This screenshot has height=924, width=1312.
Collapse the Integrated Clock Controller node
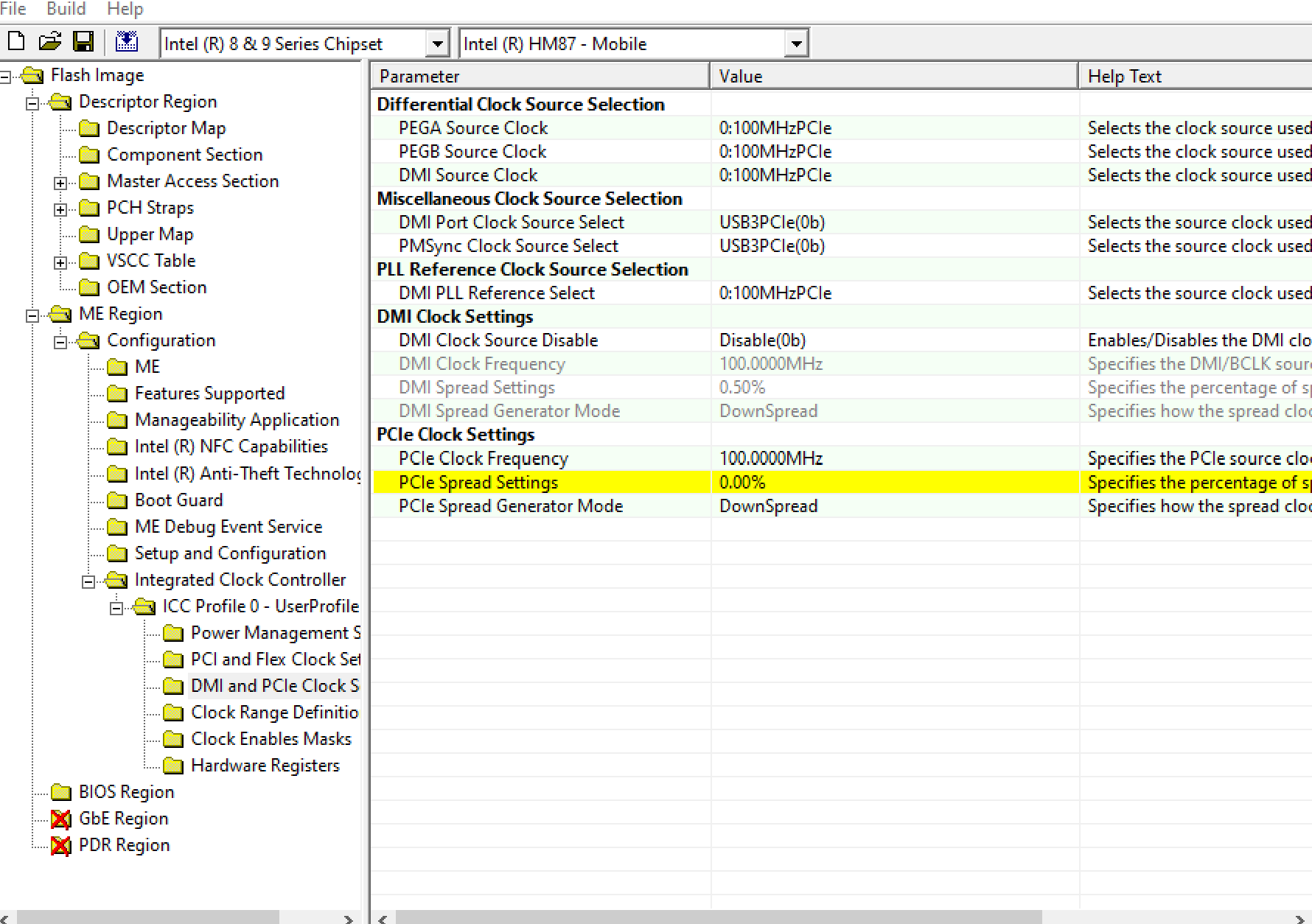tap(88, 581)
